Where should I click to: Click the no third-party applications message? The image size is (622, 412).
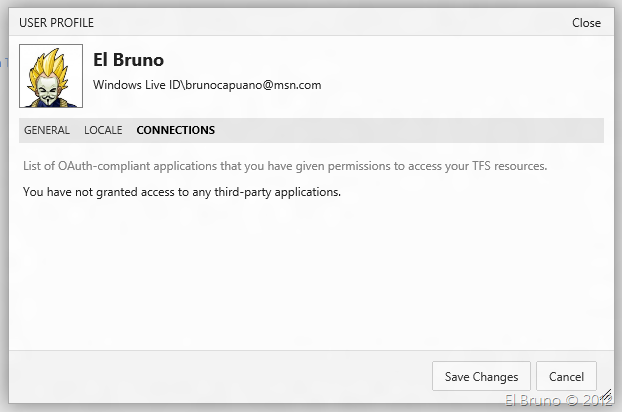181,190
